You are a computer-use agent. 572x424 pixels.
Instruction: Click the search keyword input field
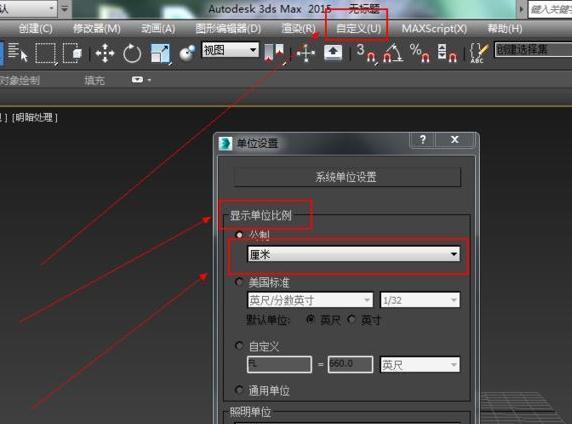550,9
